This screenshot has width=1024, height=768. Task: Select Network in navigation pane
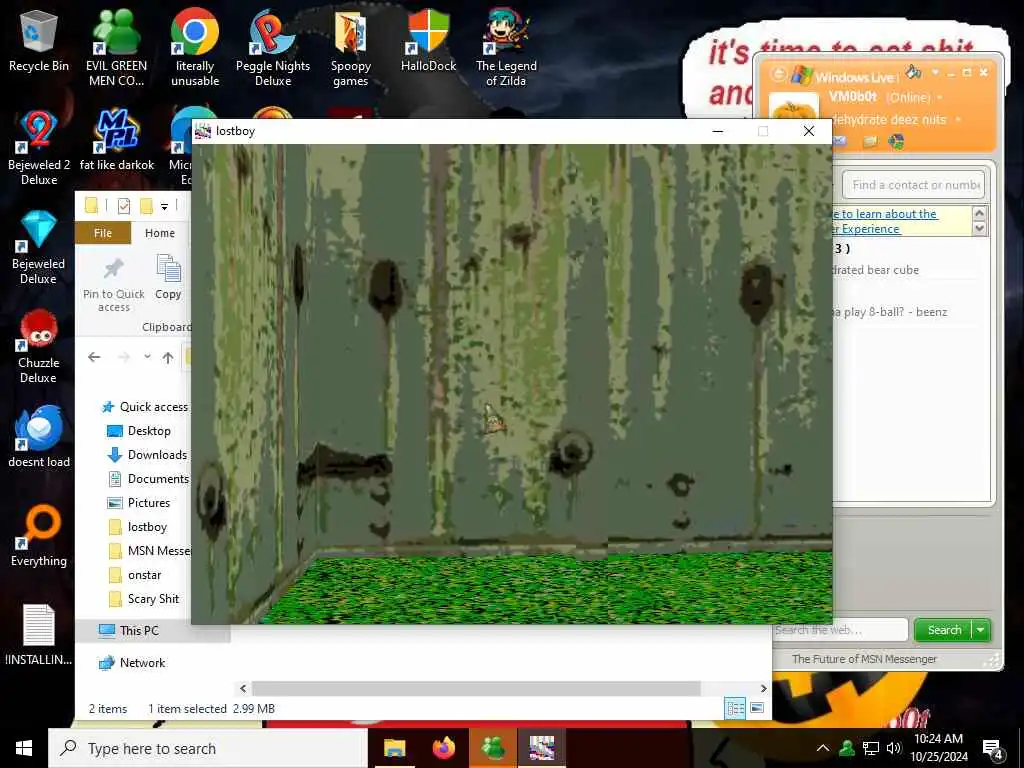click(x=133, y=663)
